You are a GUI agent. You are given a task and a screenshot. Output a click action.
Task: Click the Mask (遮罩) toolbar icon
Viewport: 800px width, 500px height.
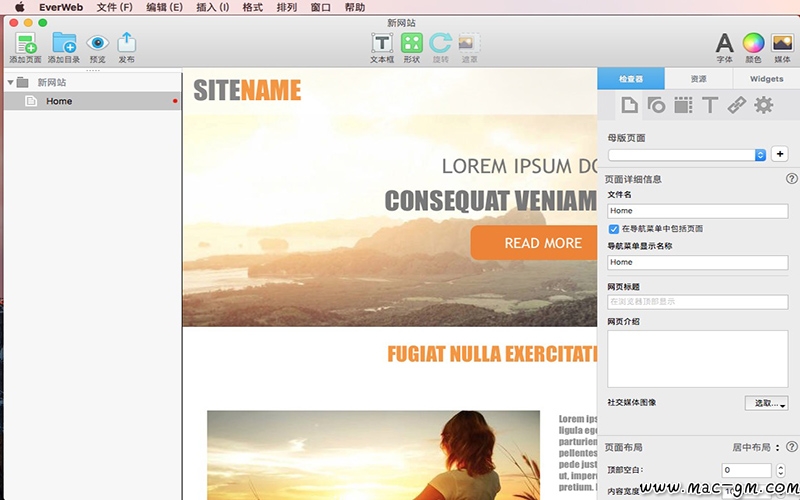469,43
